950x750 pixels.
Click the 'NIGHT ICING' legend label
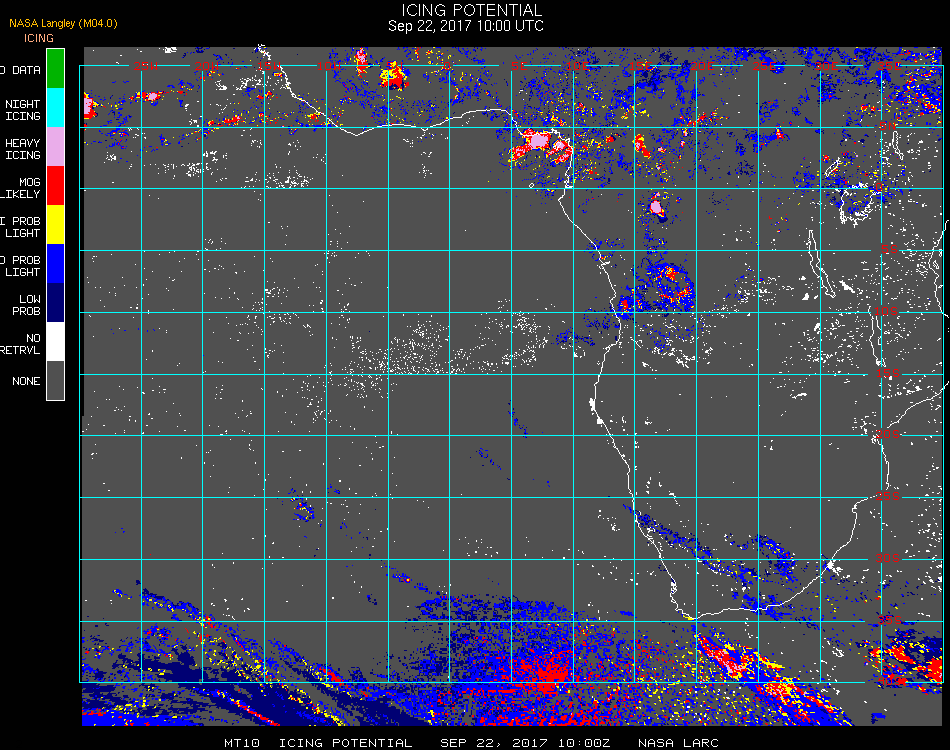[x=22, y=110]
